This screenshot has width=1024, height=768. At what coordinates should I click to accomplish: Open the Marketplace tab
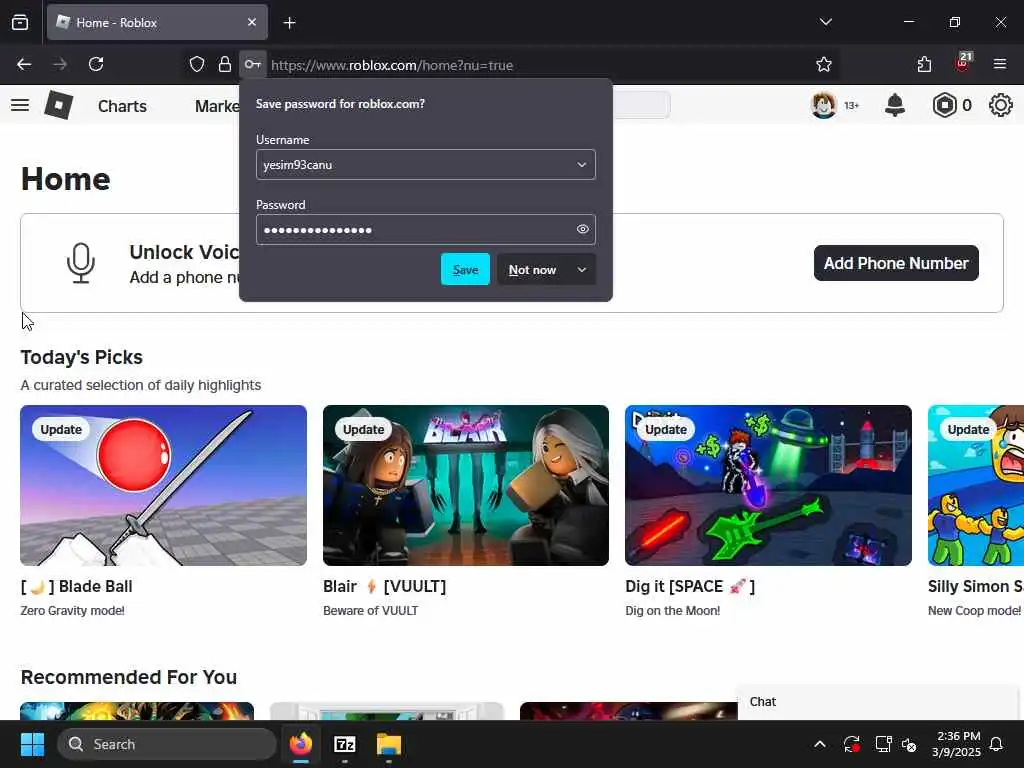point(217,106)
